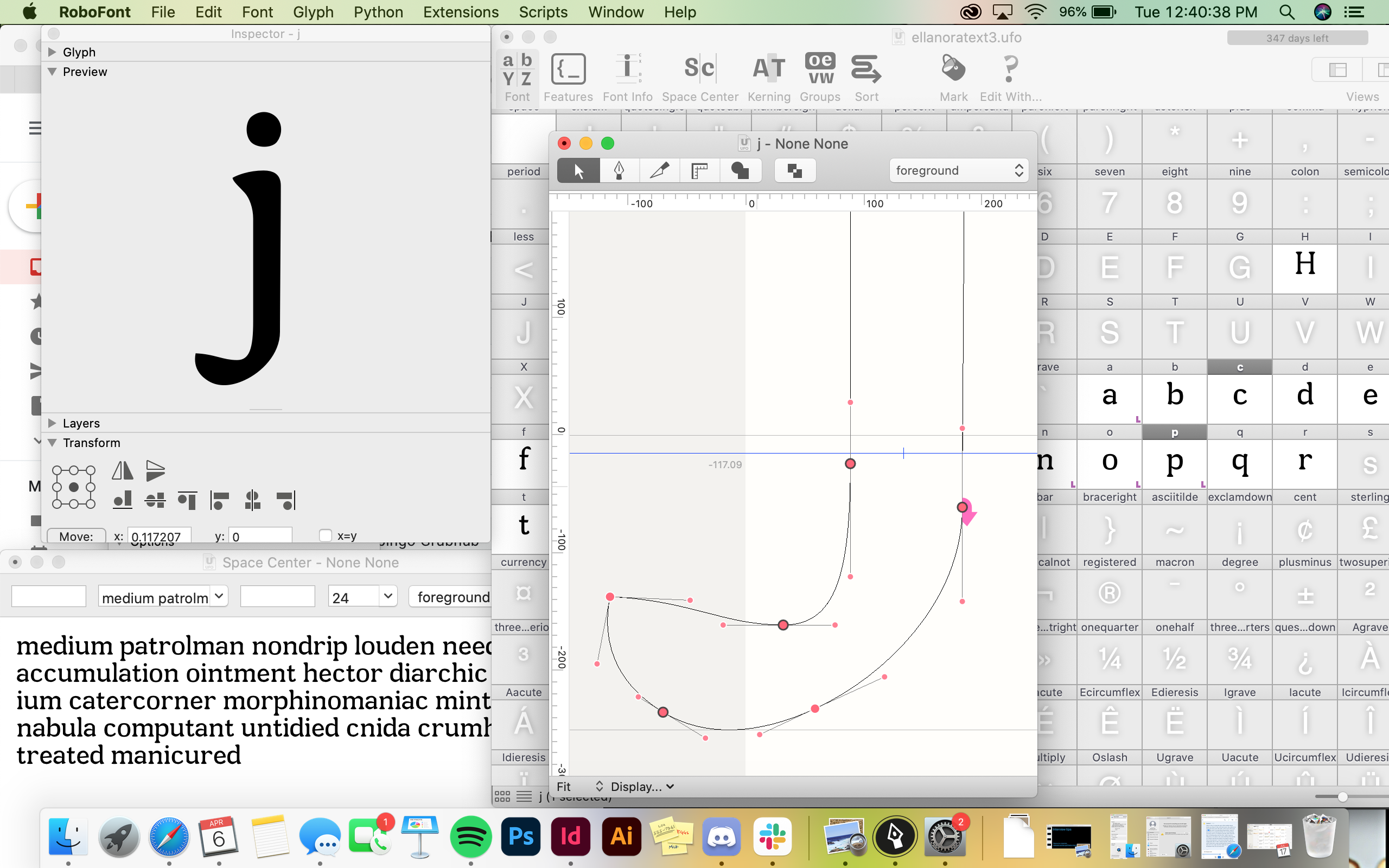Align vertical centers in Transform panel

(x=155, y=500)
